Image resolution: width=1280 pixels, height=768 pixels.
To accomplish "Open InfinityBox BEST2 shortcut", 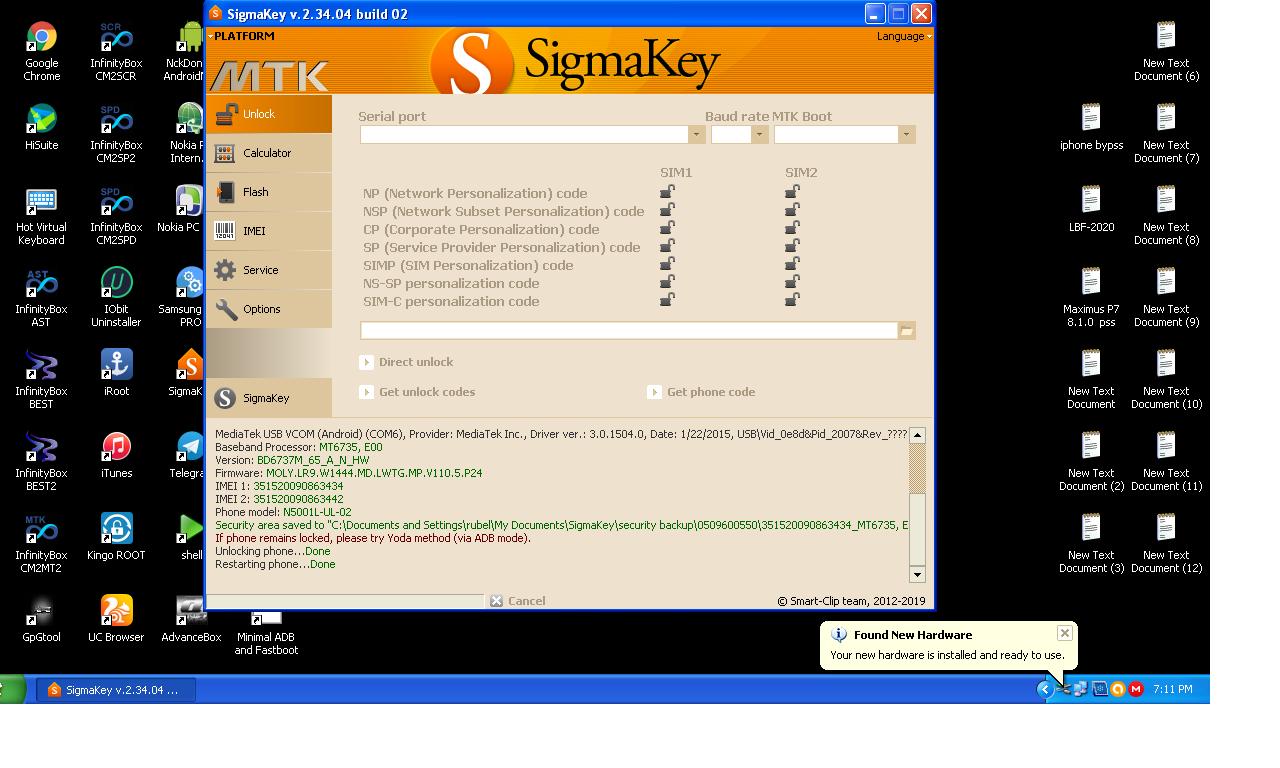I will coord(42,461).
